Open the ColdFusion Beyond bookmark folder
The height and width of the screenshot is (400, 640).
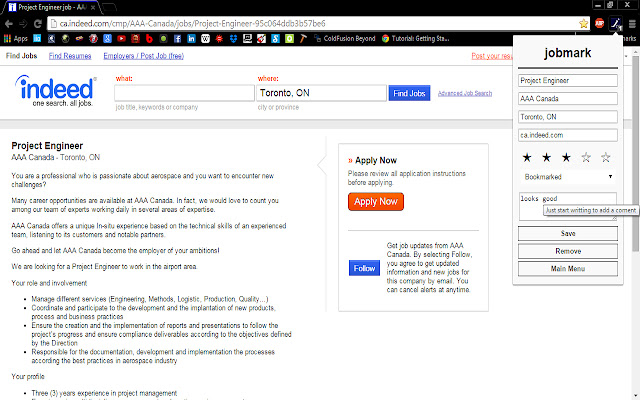click(344, 39)
